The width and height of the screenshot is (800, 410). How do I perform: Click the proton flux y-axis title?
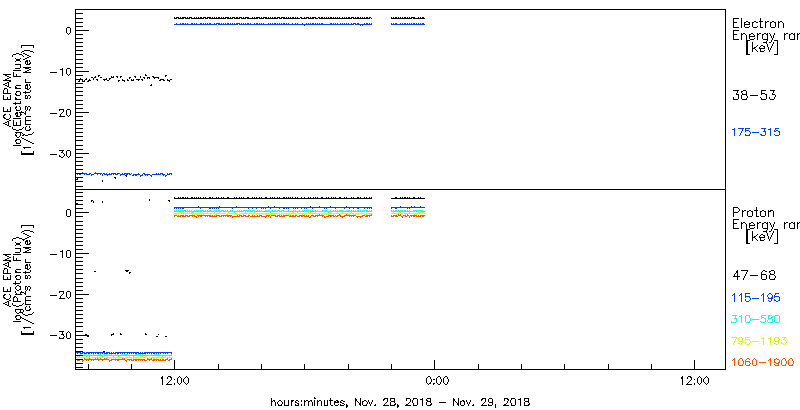[x=20, y=279]
